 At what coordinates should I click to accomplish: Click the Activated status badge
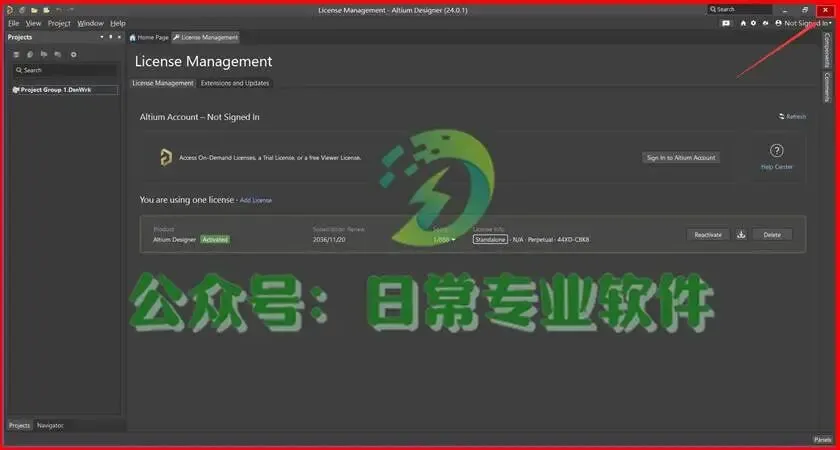(215, 239)
